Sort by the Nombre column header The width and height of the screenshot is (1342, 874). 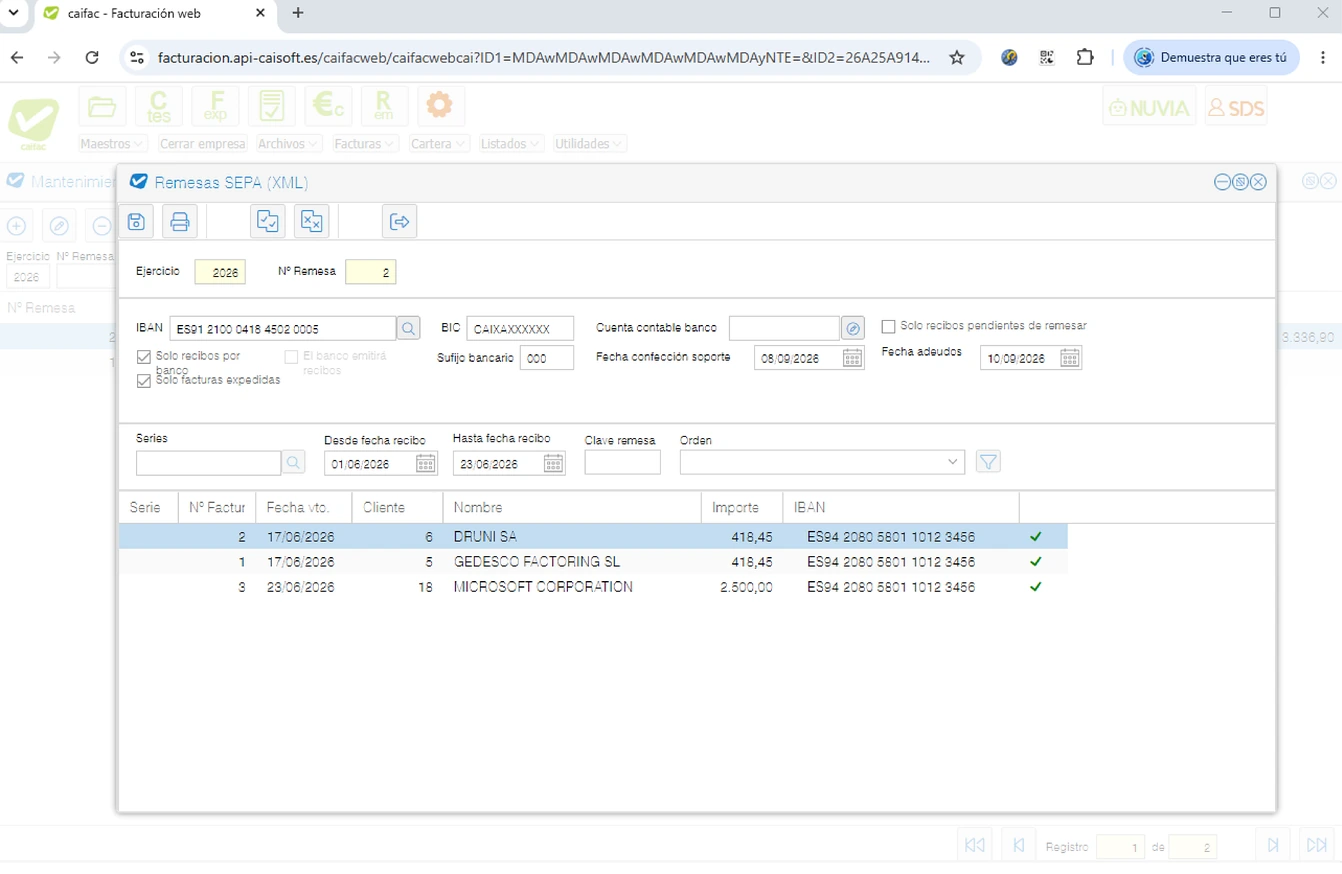coord(572,508)
